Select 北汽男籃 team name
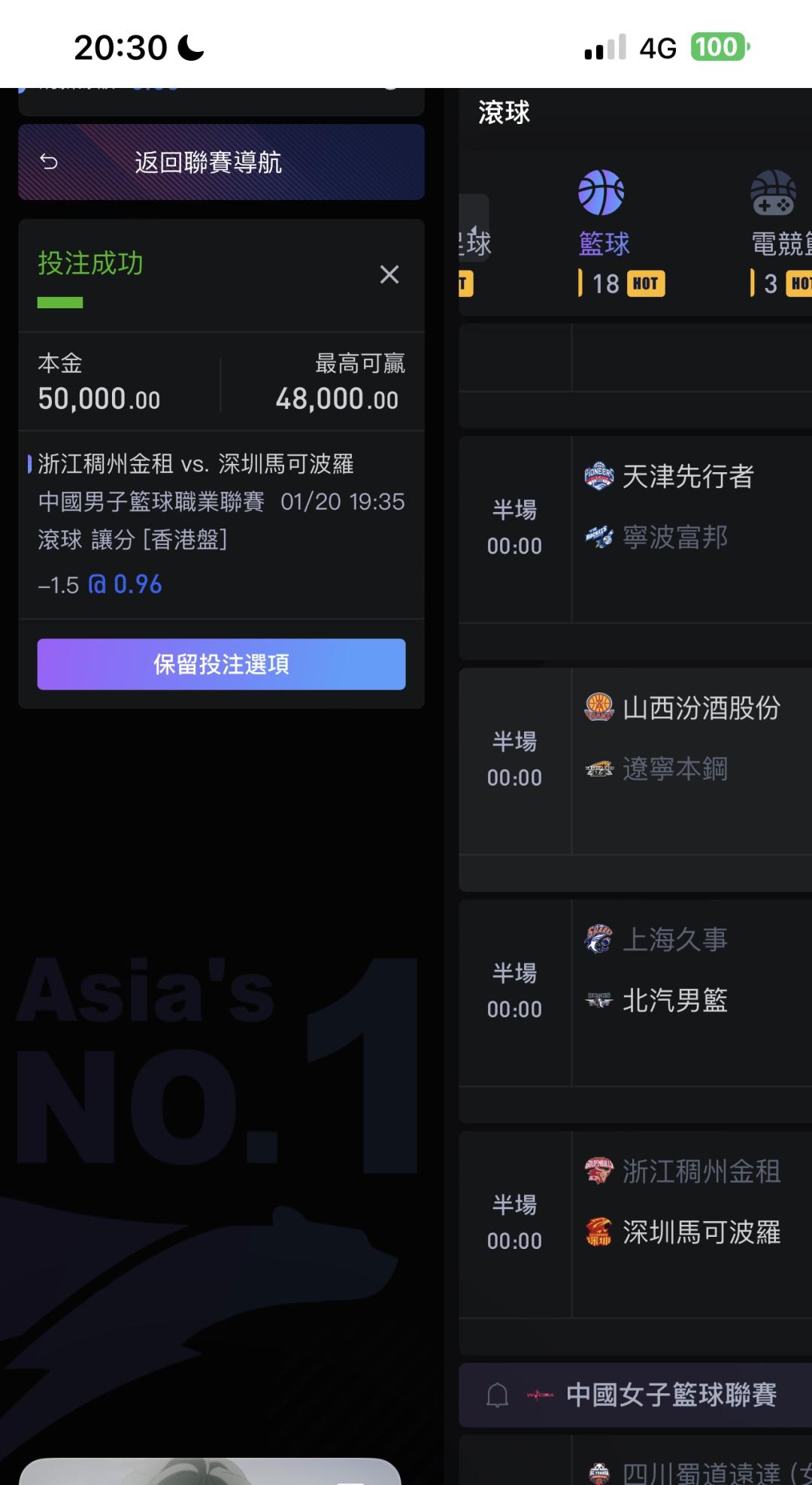This screenshot has height=1485, width=812. click(x=674, y=1000)
